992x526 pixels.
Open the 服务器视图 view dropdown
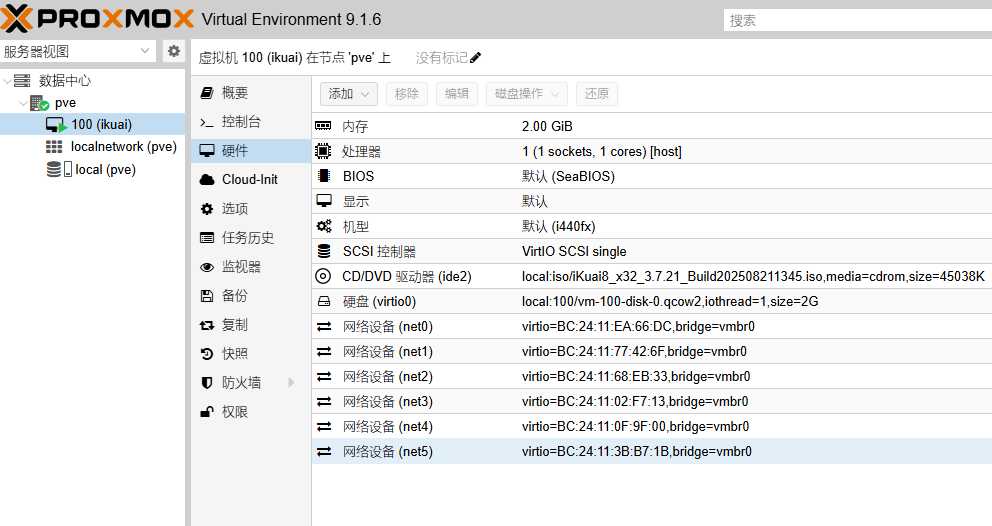[145, 51]
